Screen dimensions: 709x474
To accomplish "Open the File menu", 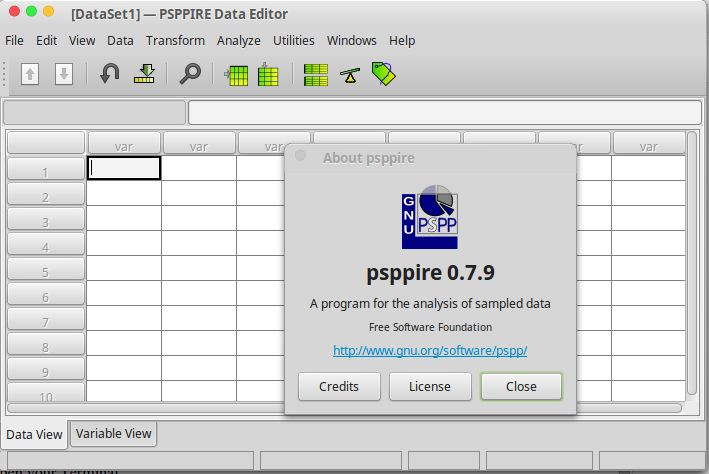I will pos(14,40).
